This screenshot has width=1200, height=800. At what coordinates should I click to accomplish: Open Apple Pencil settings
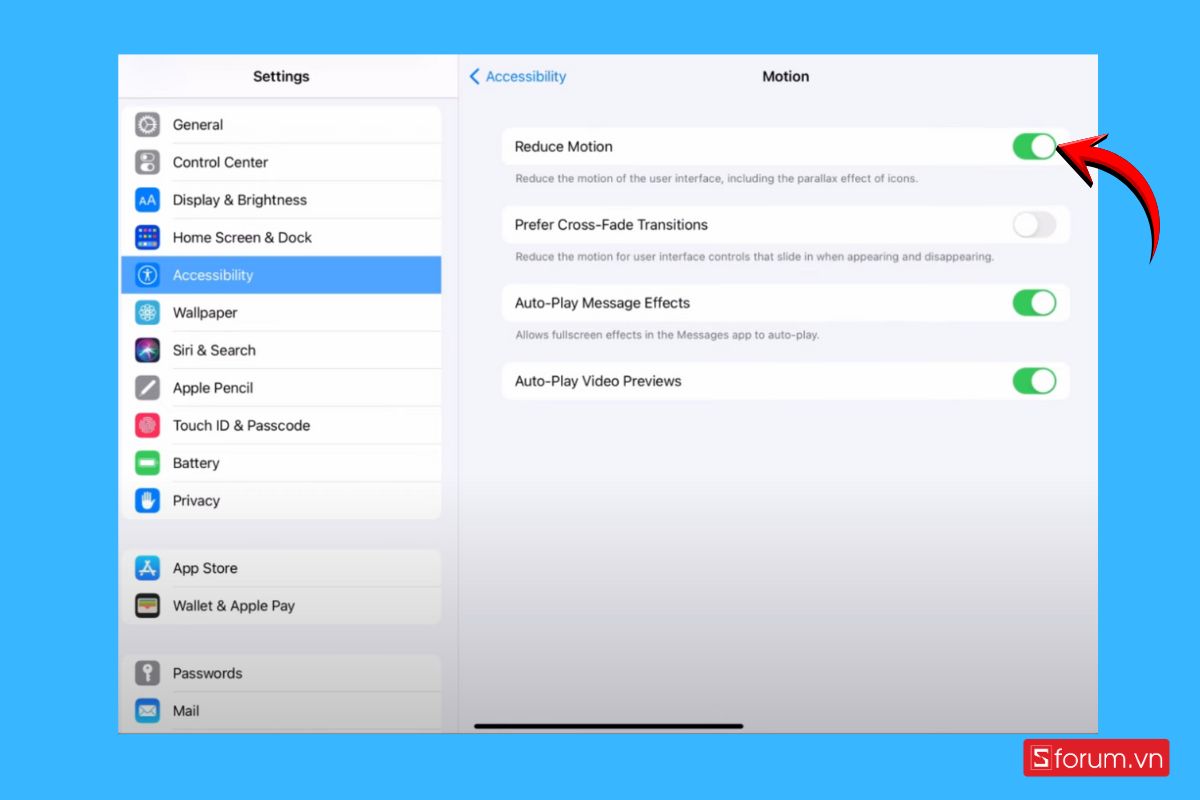click(281, 388)
